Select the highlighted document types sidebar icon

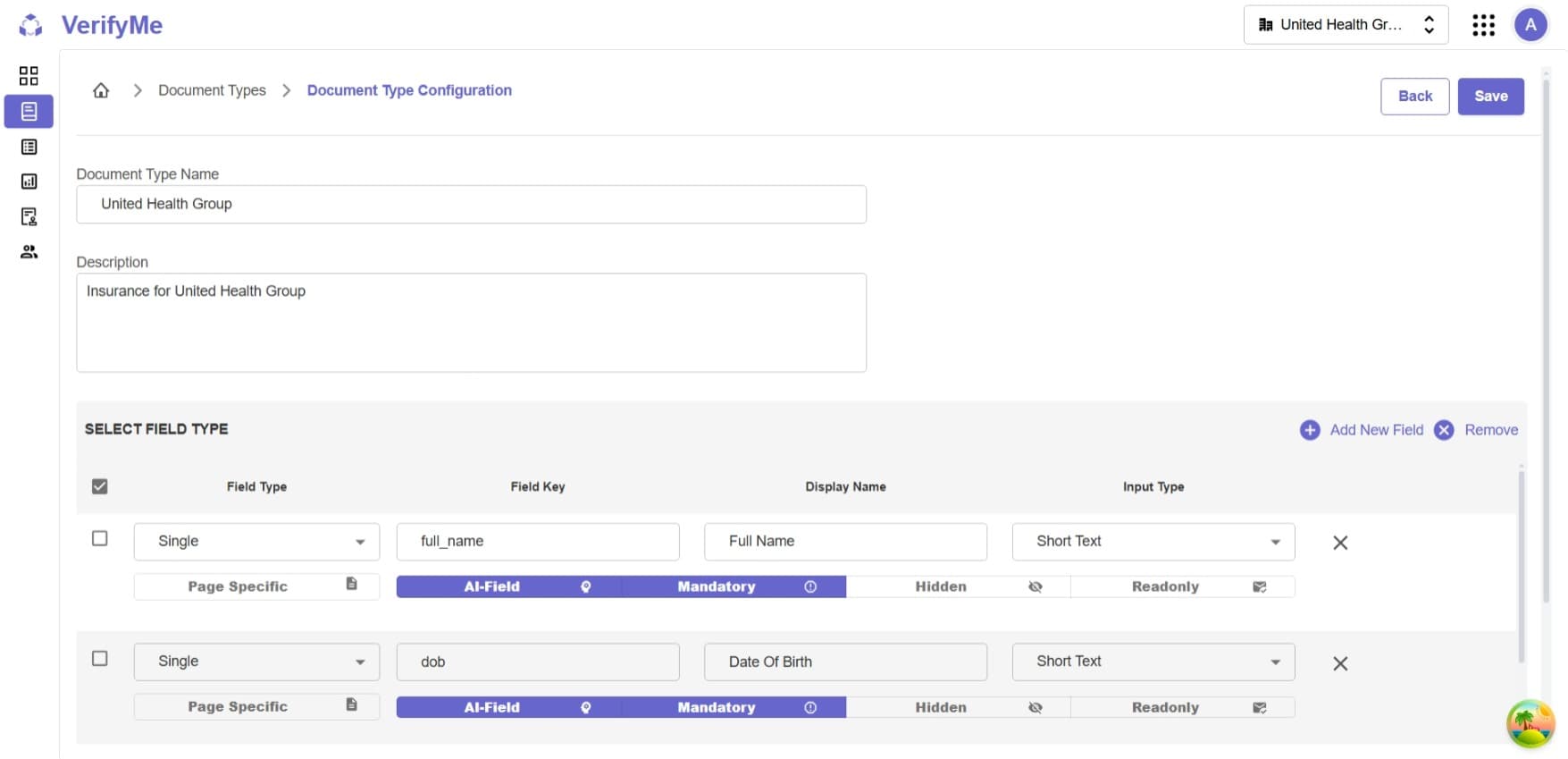29,112
